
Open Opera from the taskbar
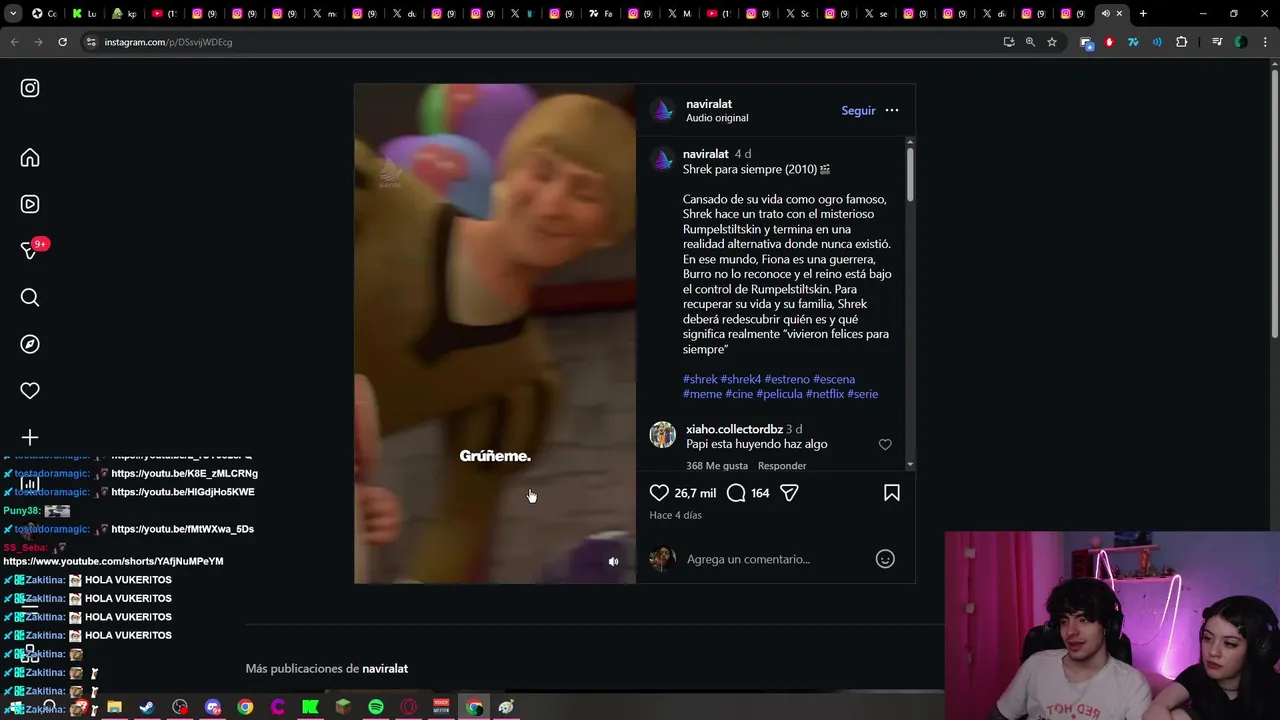pyautogui.click(x=409, y=707)
